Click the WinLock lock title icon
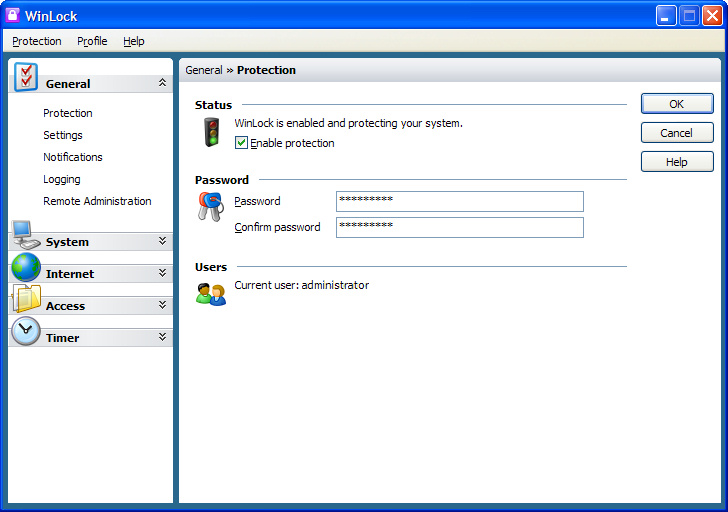 pyautogui.click(x=13, y=15)
